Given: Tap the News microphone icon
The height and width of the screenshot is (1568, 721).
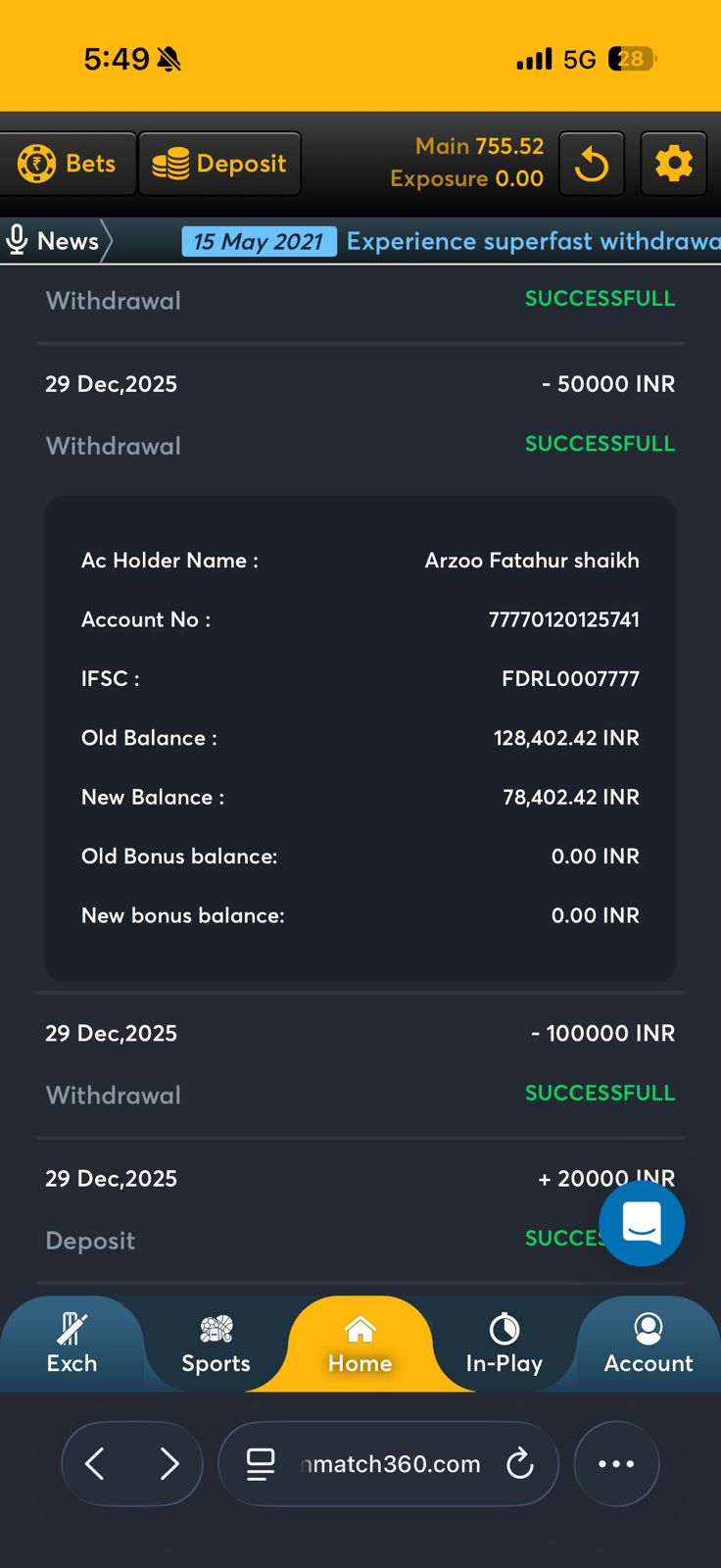Looking at the screenshot, I should [17, 240].
